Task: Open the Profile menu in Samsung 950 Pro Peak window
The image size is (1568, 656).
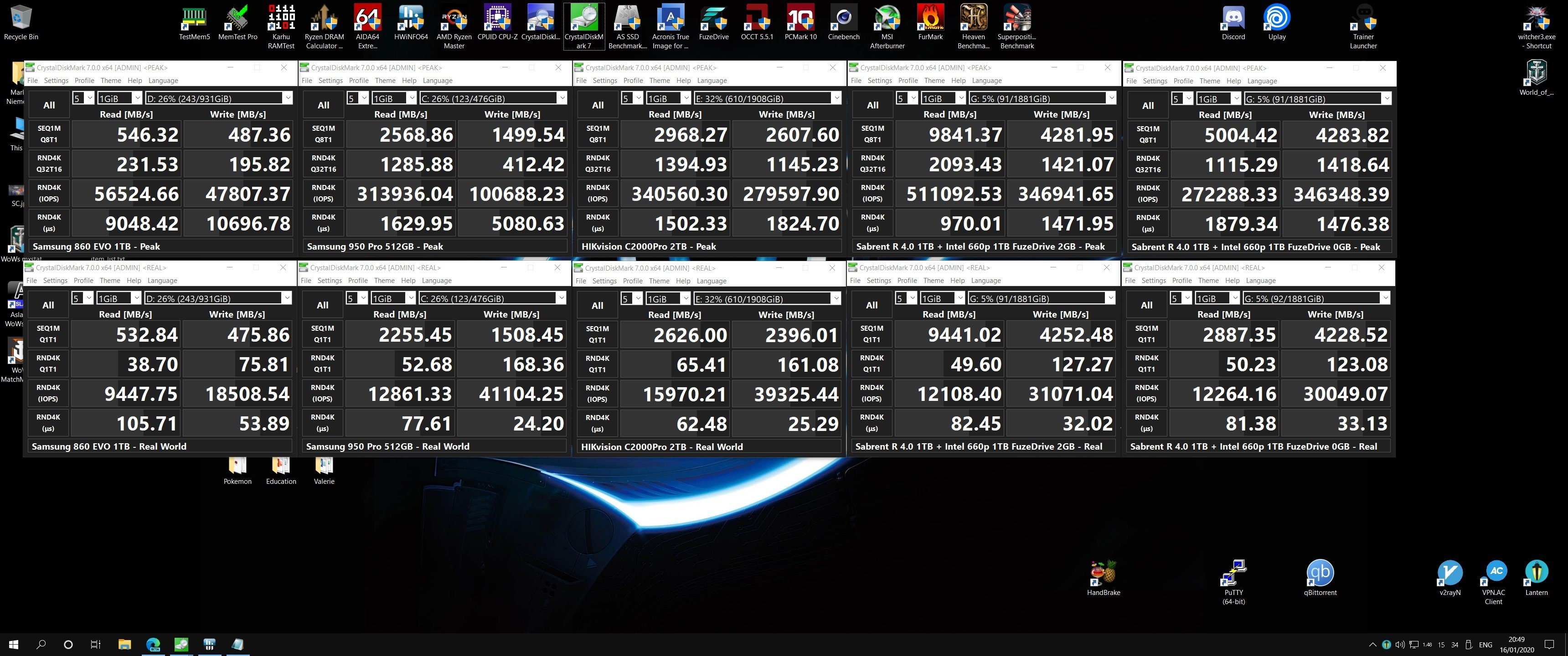Action: (359, 80)
